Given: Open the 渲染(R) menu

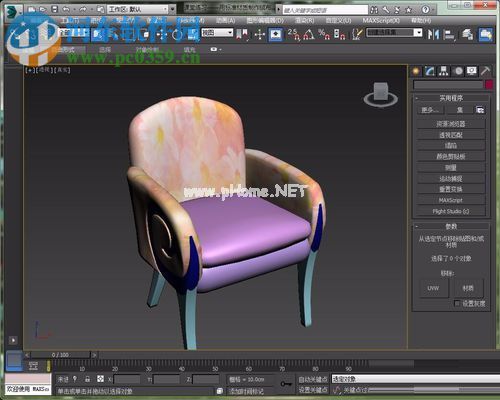Looking at the screenshot, I should point(305,21).
